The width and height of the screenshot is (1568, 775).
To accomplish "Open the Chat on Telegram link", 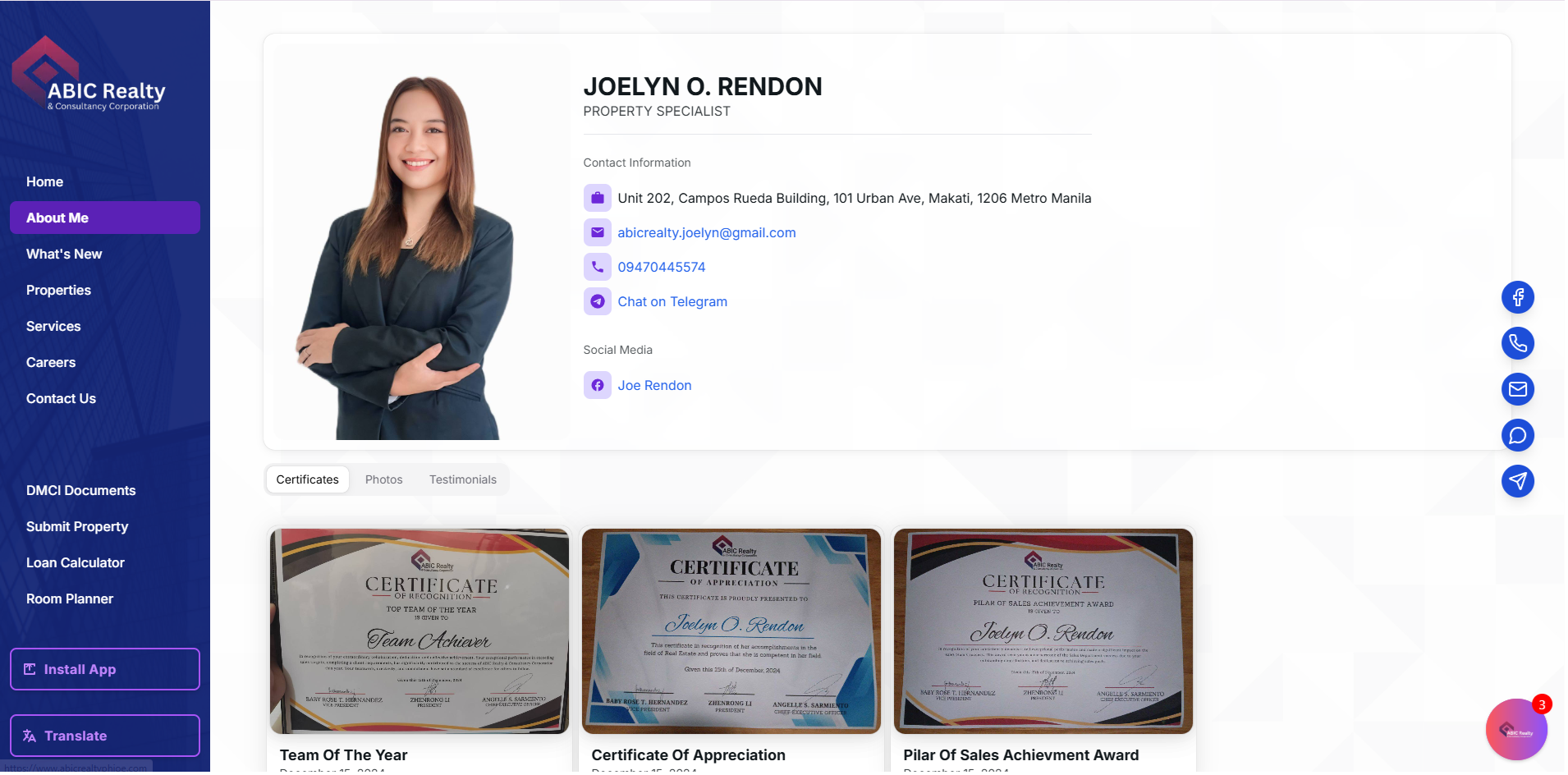I will (x=672, y=301).
